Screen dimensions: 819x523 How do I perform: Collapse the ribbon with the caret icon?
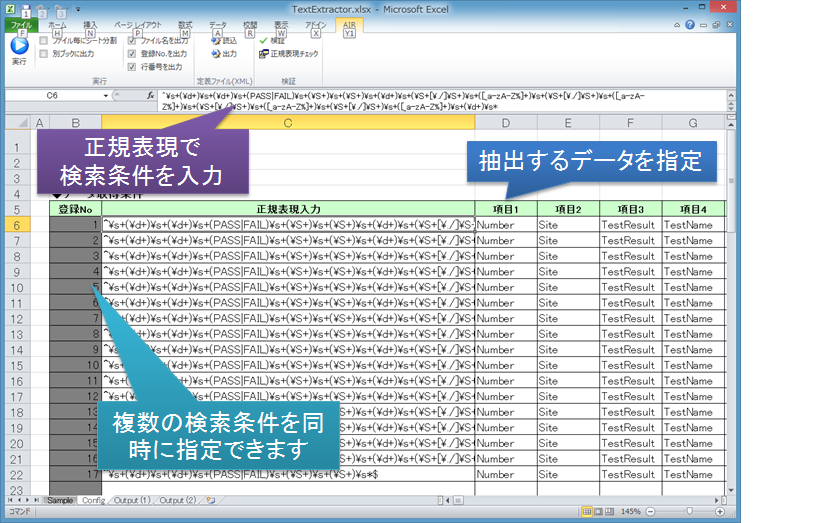point(677,25)
